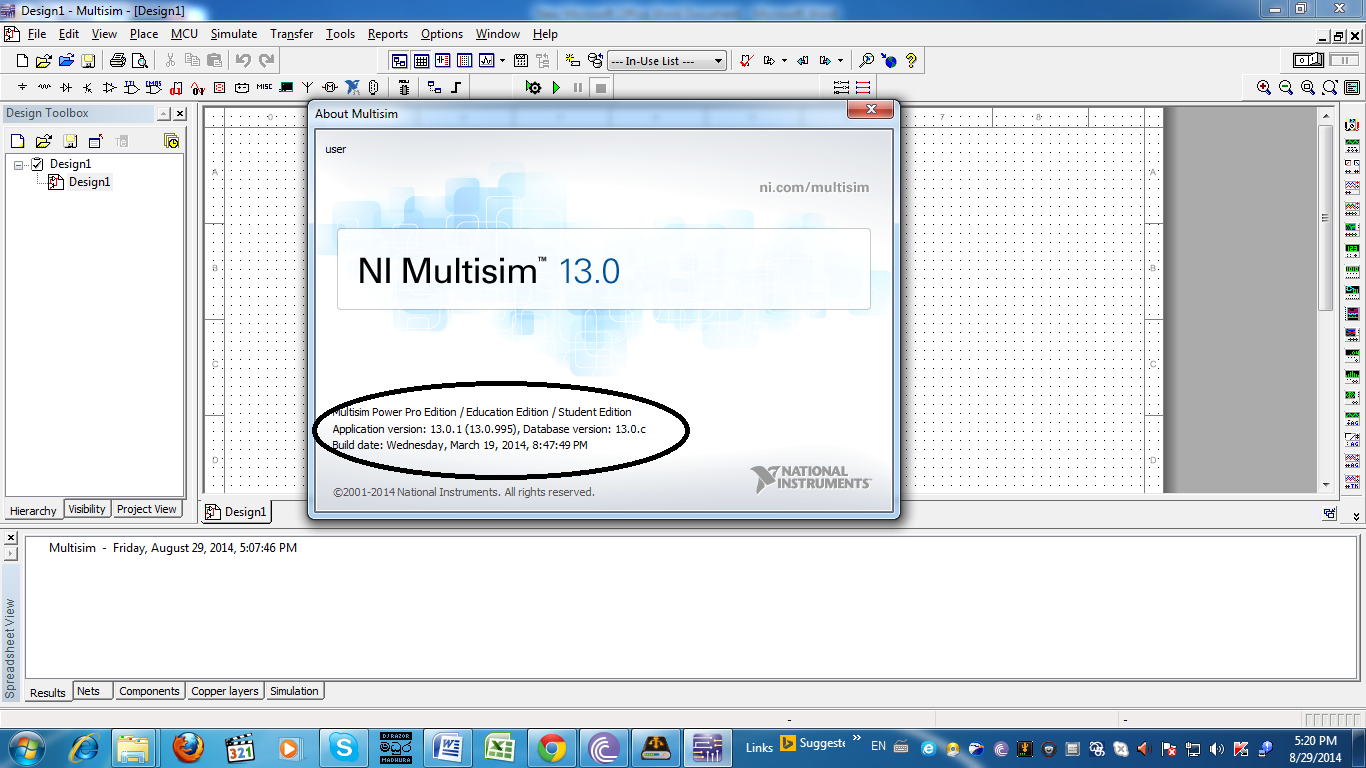Place a MISC component
The image size is (1366, 768).
pyautogui.click(x=264, y=88)
